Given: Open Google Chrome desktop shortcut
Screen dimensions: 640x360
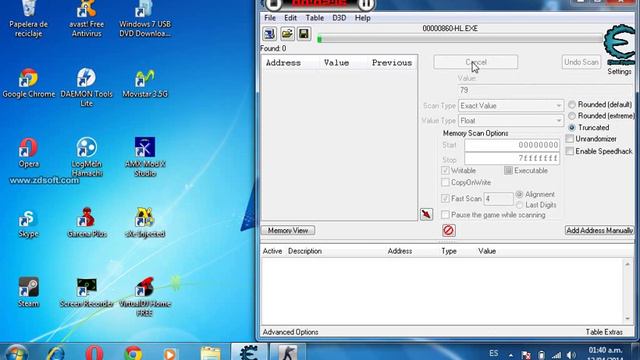Looking at the screenshot, I should pos(29,84).
